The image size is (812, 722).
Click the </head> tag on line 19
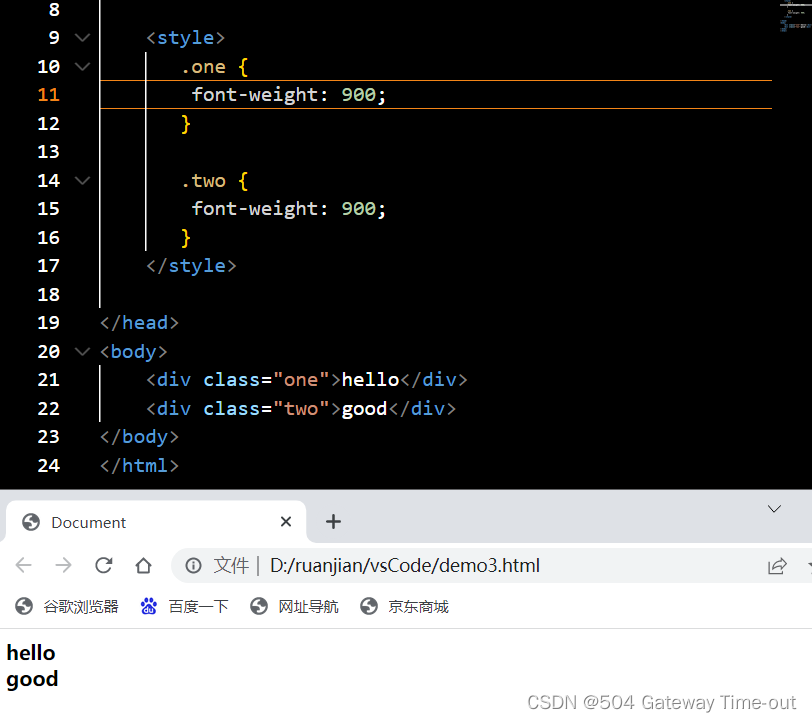(139, 323)
